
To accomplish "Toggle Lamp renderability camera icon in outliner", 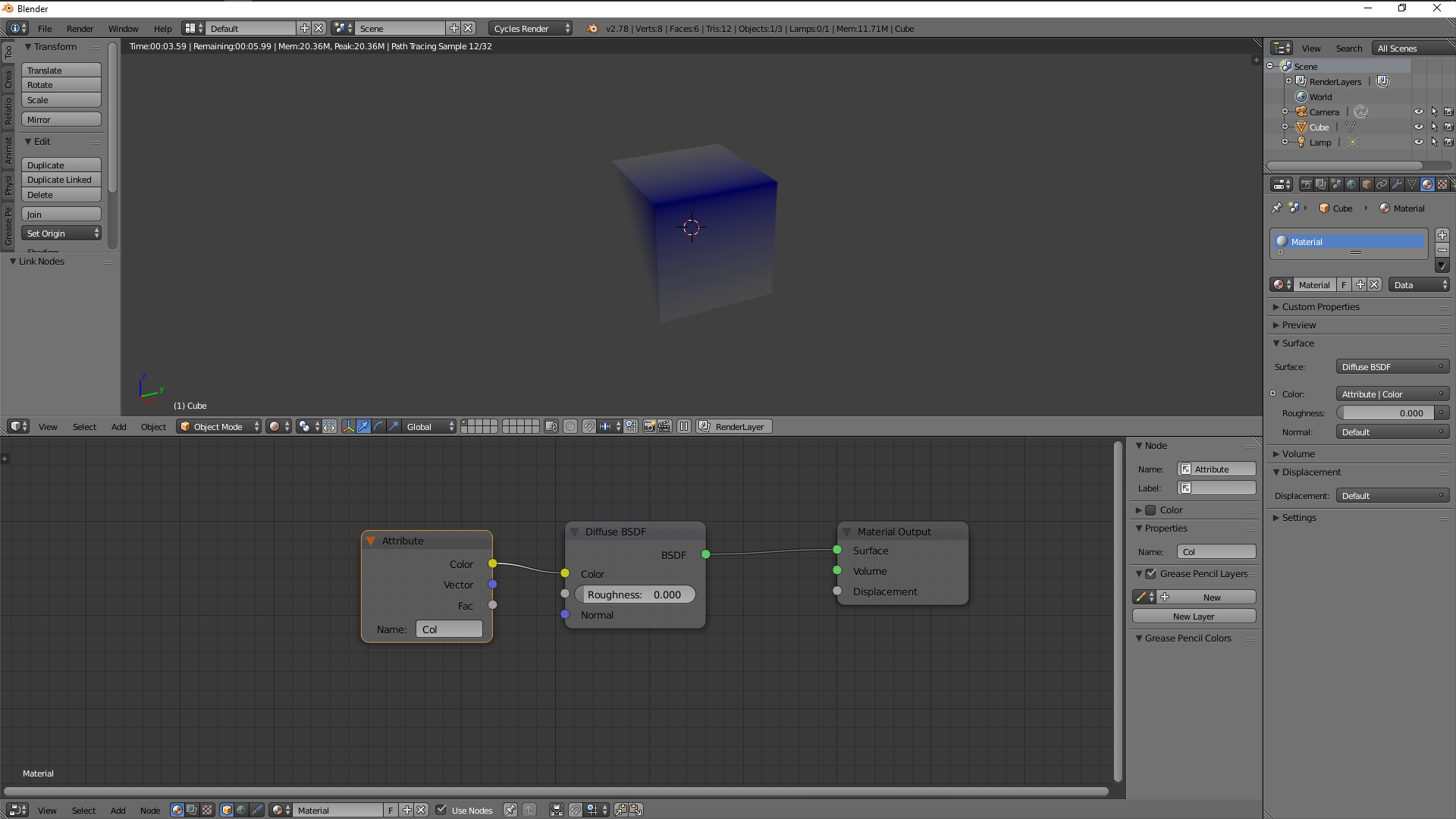I will 1448,142.
